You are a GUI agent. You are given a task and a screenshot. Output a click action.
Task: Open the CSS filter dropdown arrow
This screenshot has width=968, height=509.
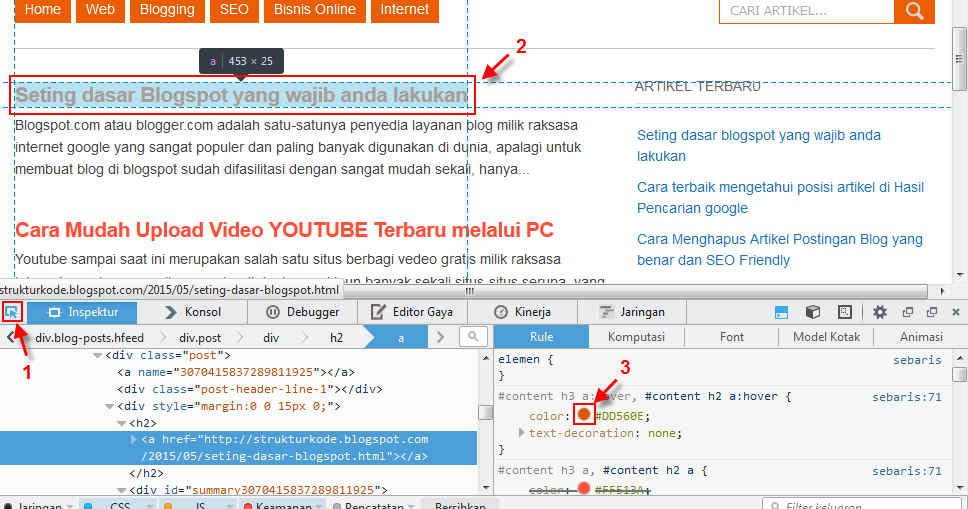[149, 506]
